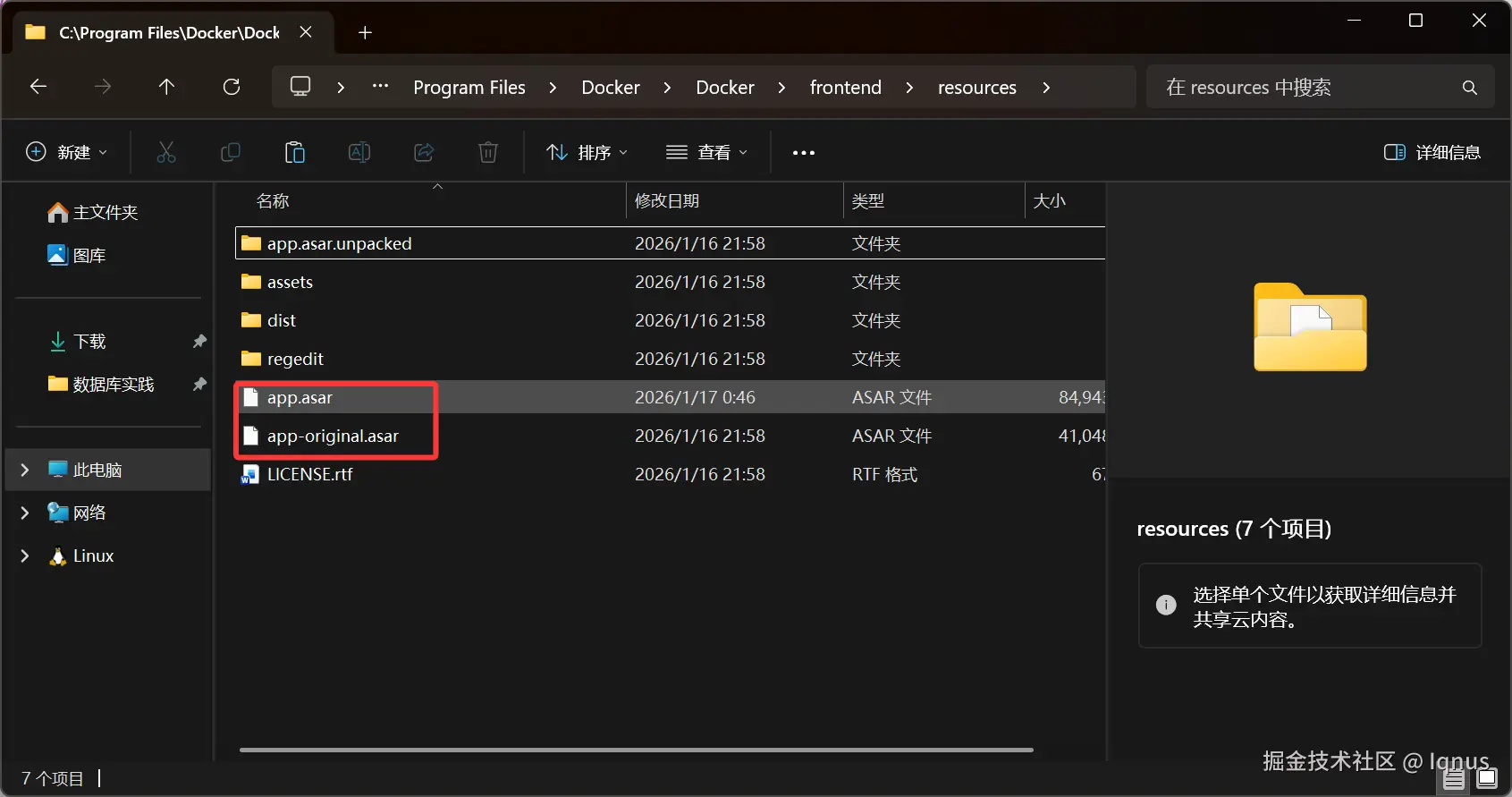Image resolution: width=1512 pixels, height=797 pixels.
Task: Expand chevron after resources breadcrumb
Action: pos(1046,88)
